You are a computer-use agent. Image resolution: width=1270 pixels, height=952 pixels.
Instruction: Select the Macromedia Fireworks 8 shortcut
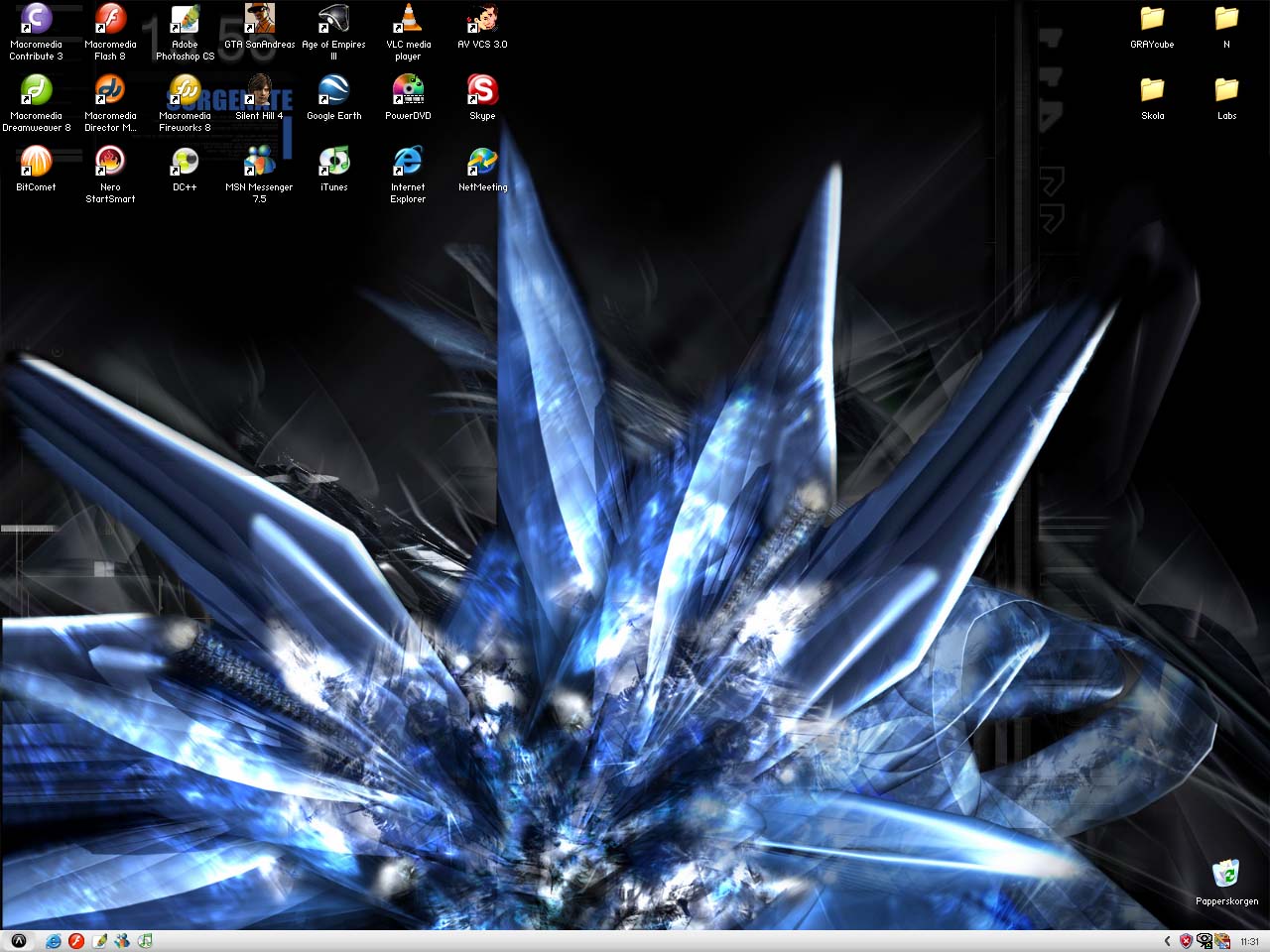coord(185,103)
